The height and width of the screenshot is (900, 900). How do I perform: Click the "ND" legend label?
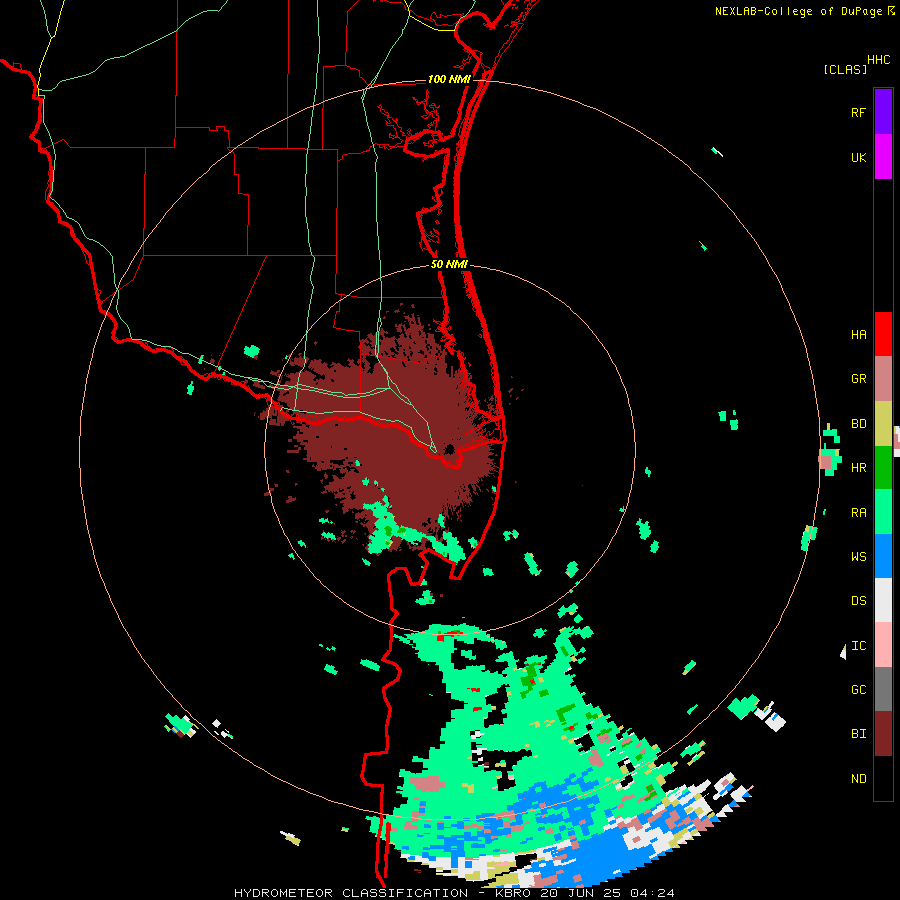pyautogui.click(x=858, y=779)
